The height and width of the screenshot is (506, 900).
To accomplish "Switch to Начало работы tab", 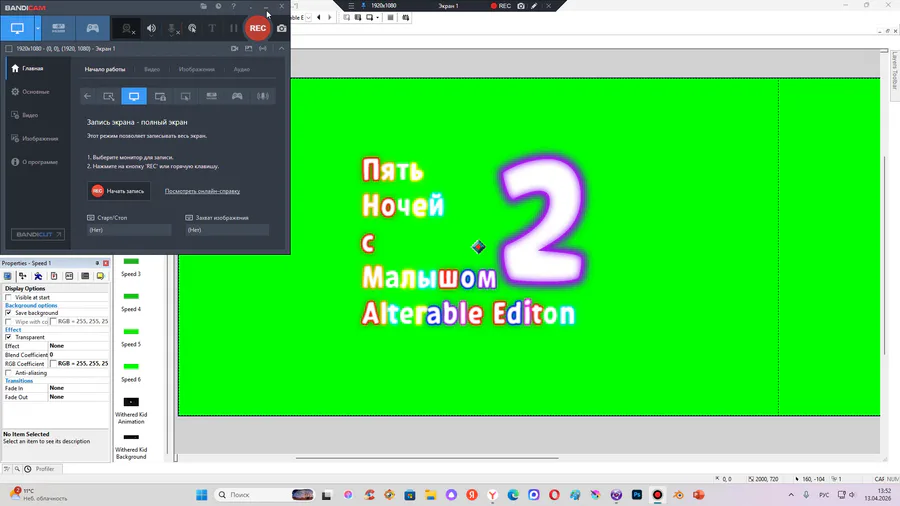I will [105, 69].
